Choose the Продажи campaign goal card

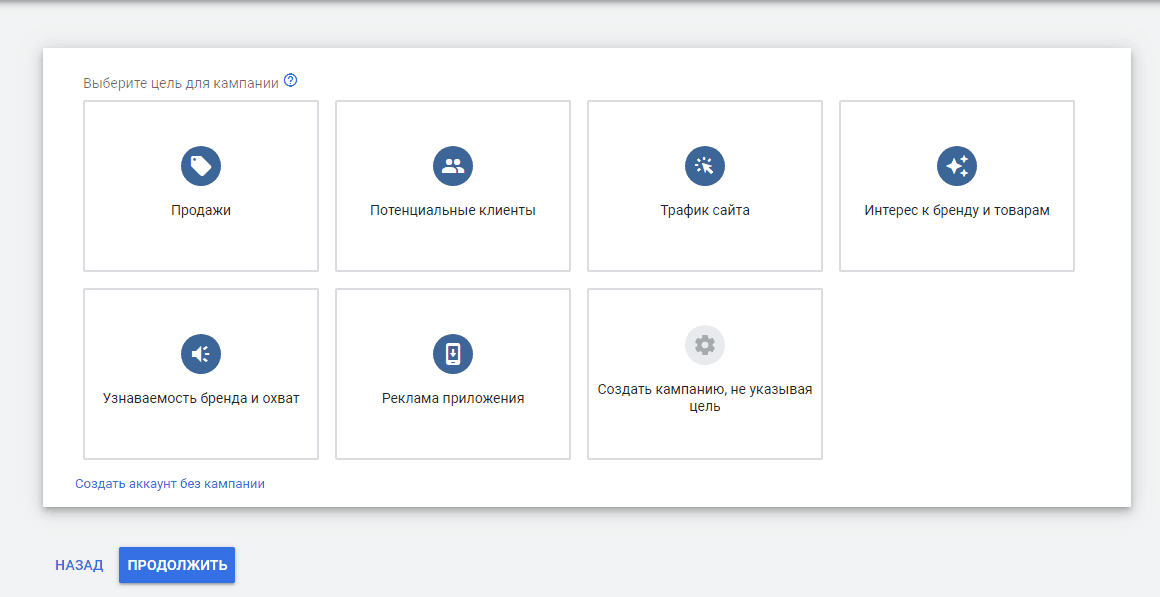pos(200,186)
